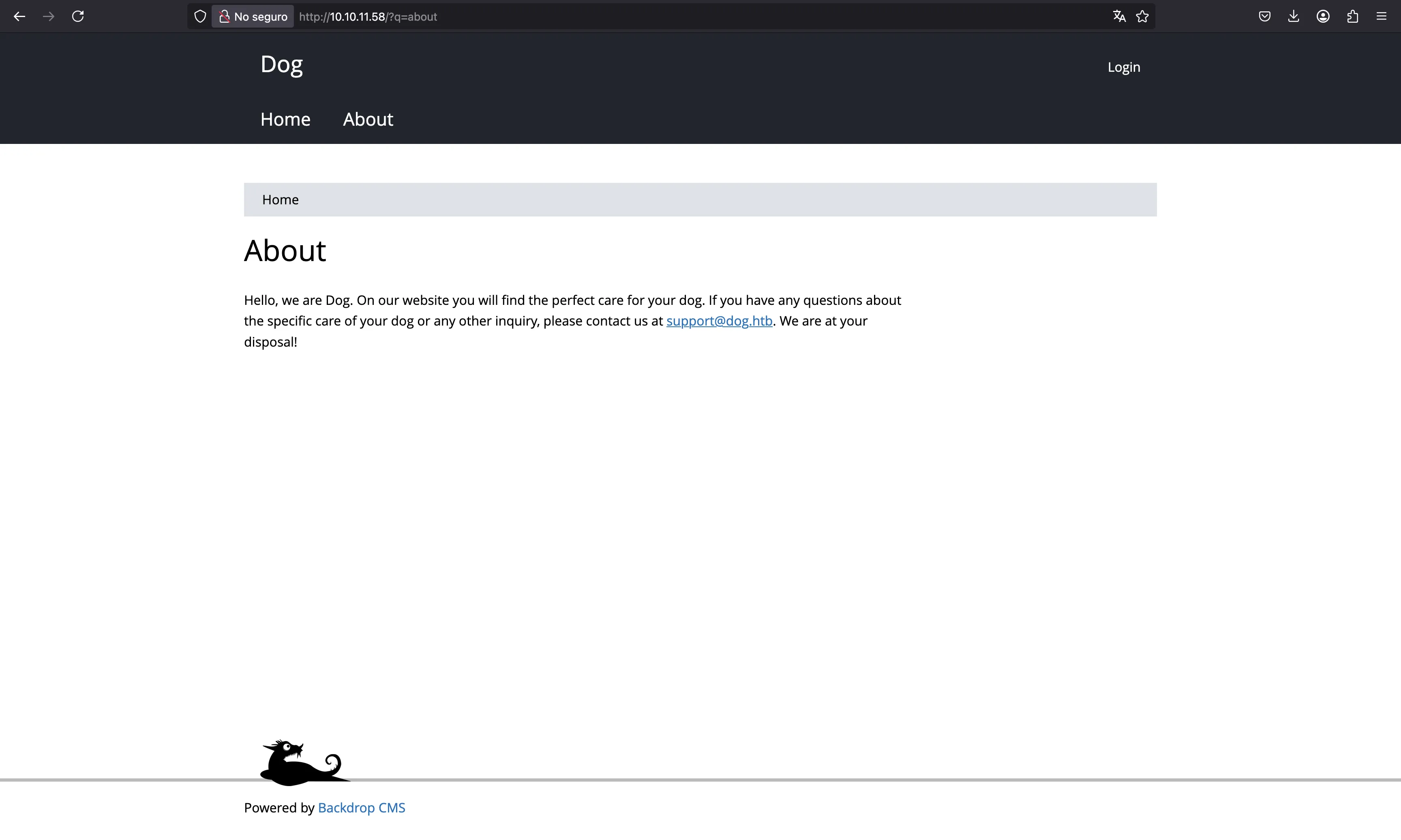Screen dimensions: 1401x840
Task: Open the Pocket save icon
Action: pos(1265,16)
